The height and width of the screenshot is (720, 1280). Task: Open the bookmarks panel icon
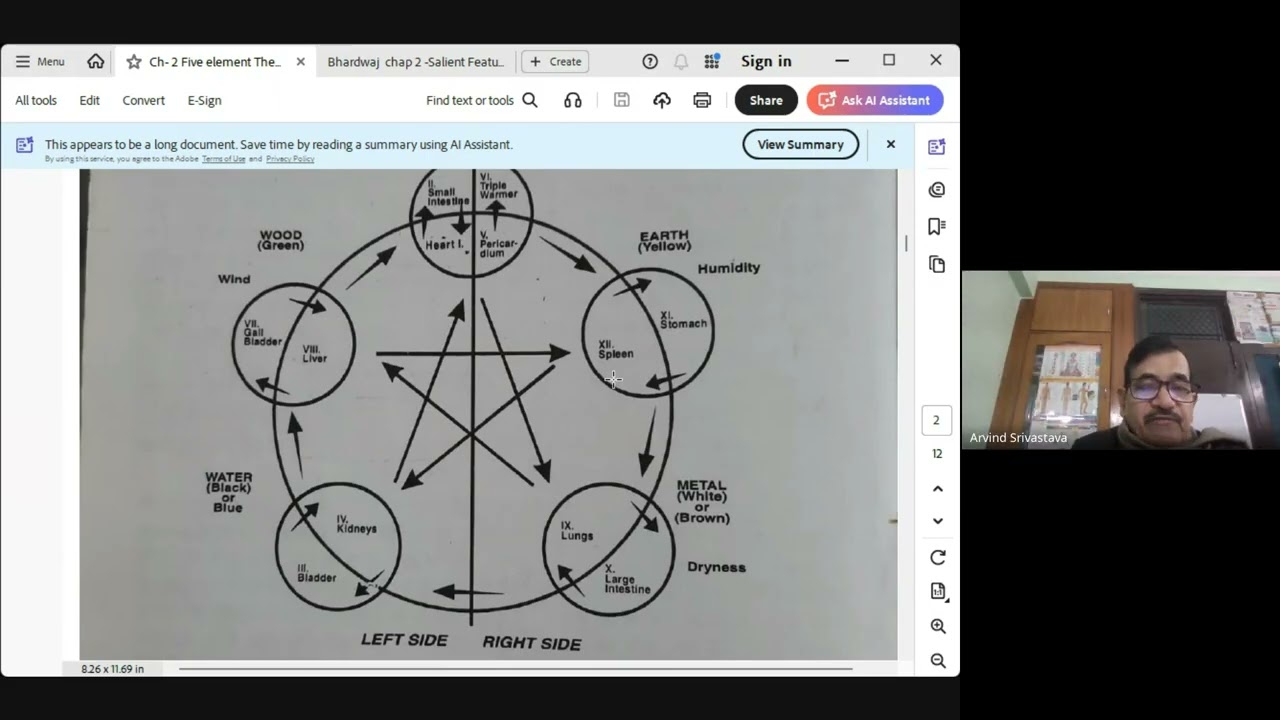click(937, 226)
